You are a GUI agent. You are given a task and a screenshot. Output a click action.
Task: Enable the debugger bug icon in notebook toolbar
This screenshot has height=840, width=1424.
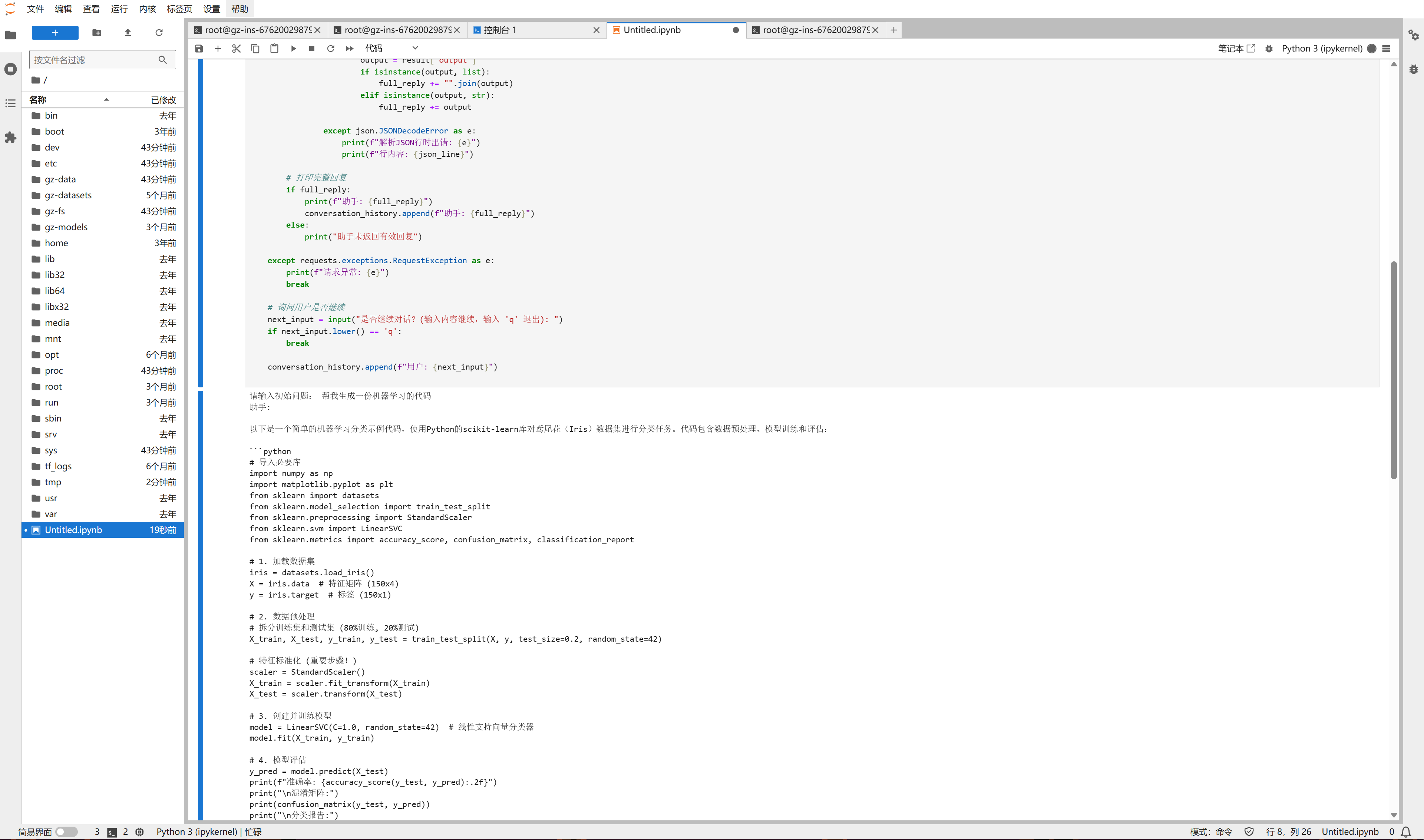pos(1269,49)
